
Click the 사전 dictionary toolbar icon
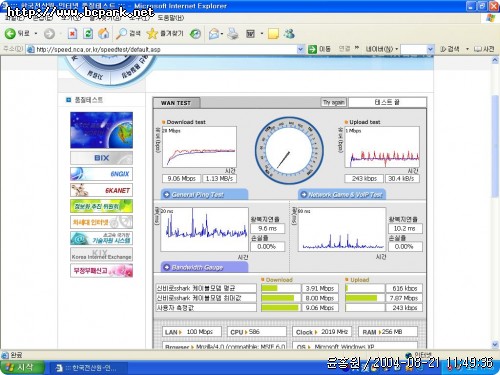[484, 49]
